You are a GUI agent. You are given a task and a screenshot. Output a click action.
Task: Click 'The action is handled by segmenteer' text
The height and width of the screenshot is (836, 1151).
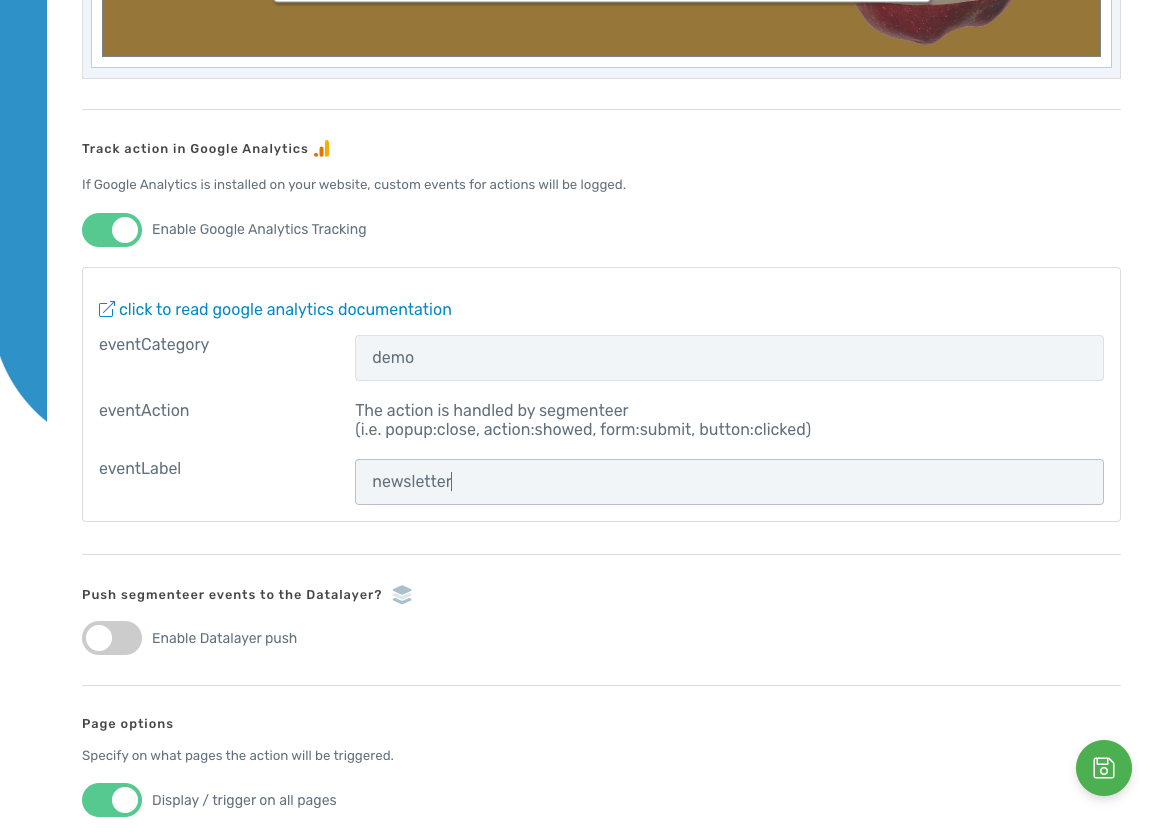(x=492, y=411)
